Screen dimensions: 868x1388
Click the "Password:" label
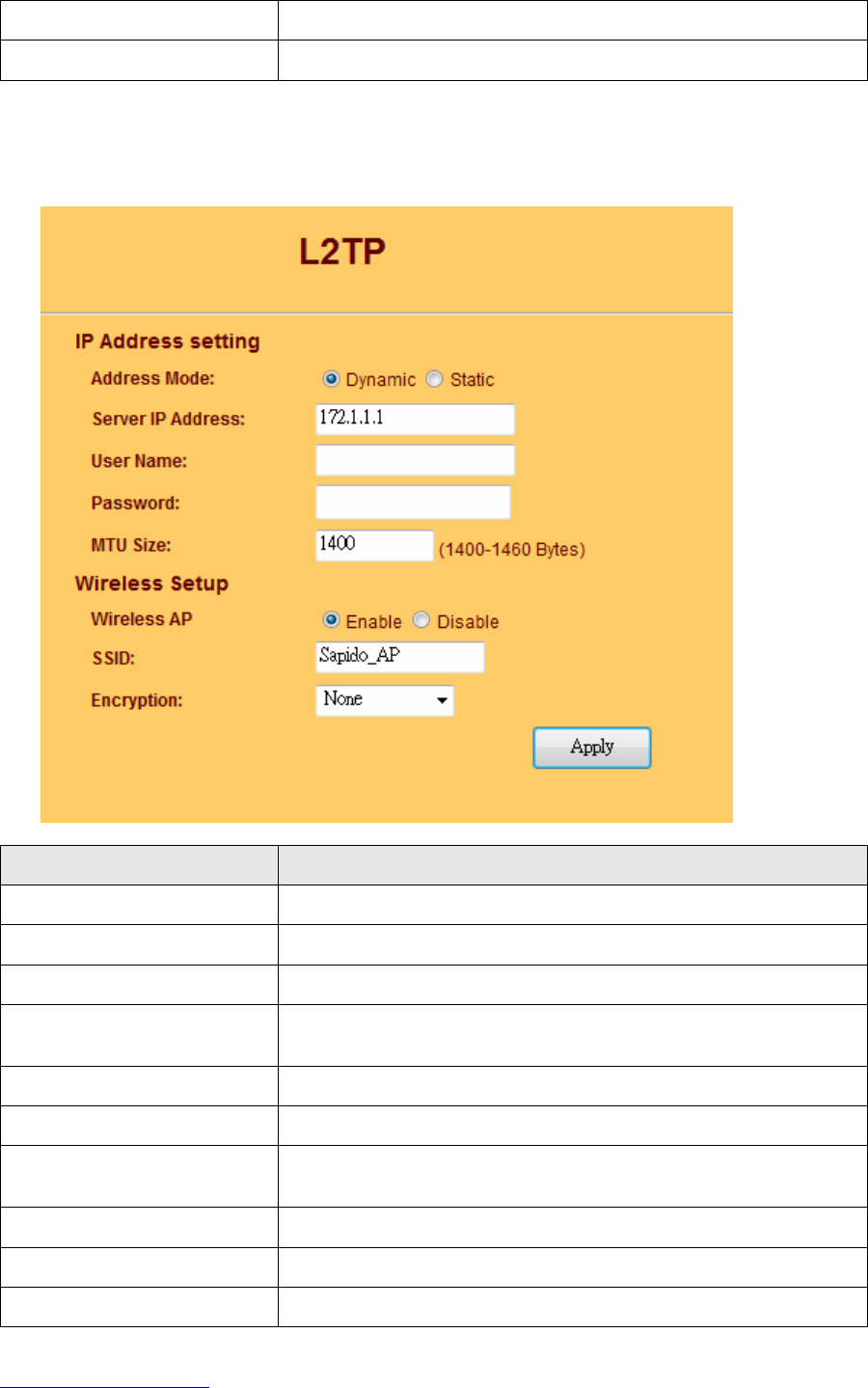[x=135, y=503]
